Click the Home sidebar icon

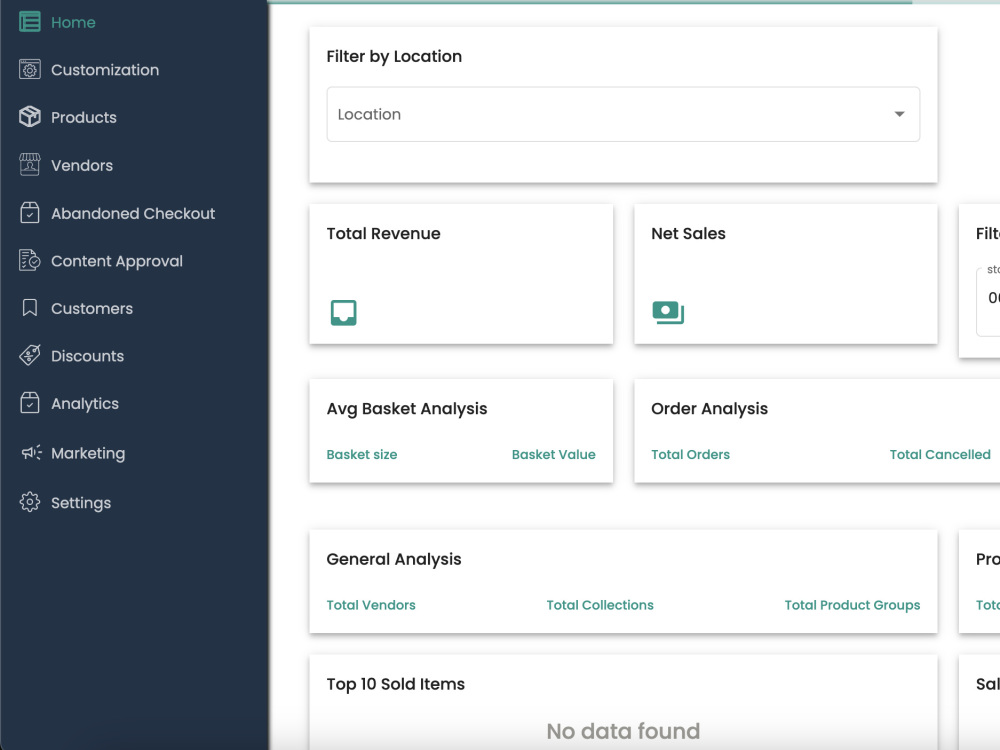coord(29,22)
